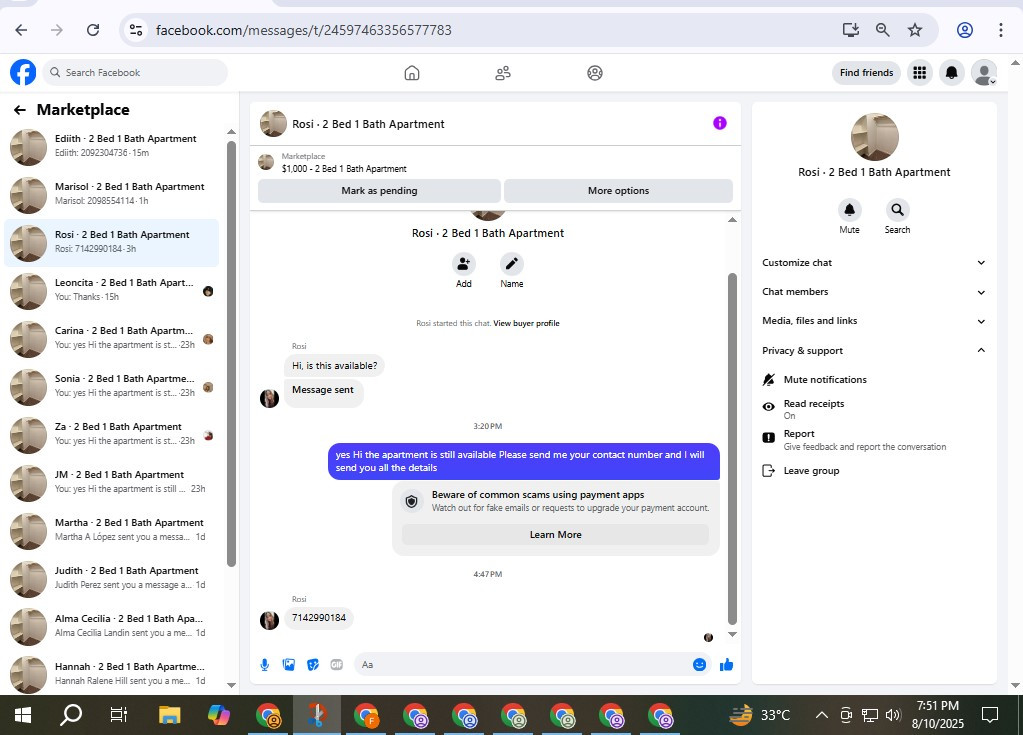Click the Facebook logo

click(23, 72)
